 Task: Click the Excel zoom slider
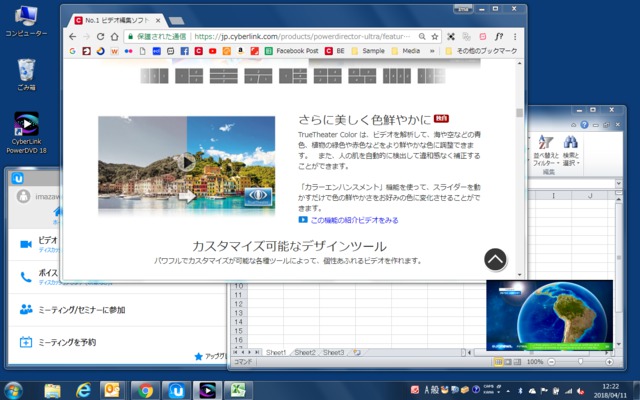580,361
